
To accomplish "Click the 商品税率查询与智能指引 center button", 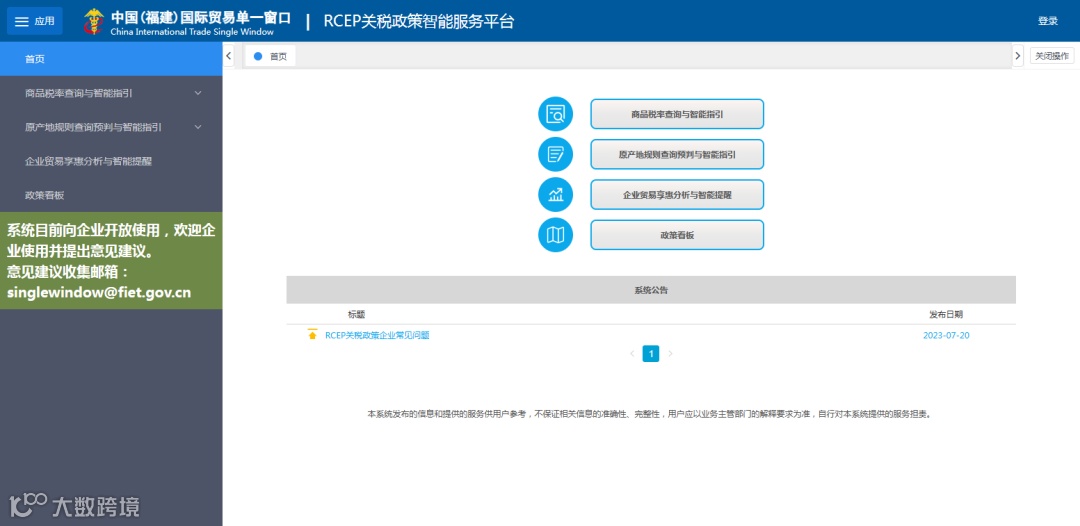I will coord(677,114).
